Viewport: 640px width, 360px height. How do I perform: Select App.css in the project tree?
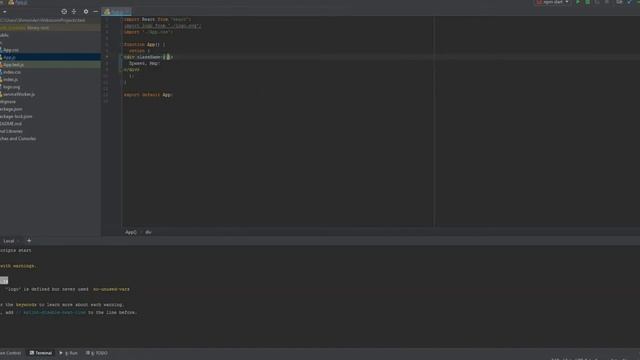tap(11, 50)
